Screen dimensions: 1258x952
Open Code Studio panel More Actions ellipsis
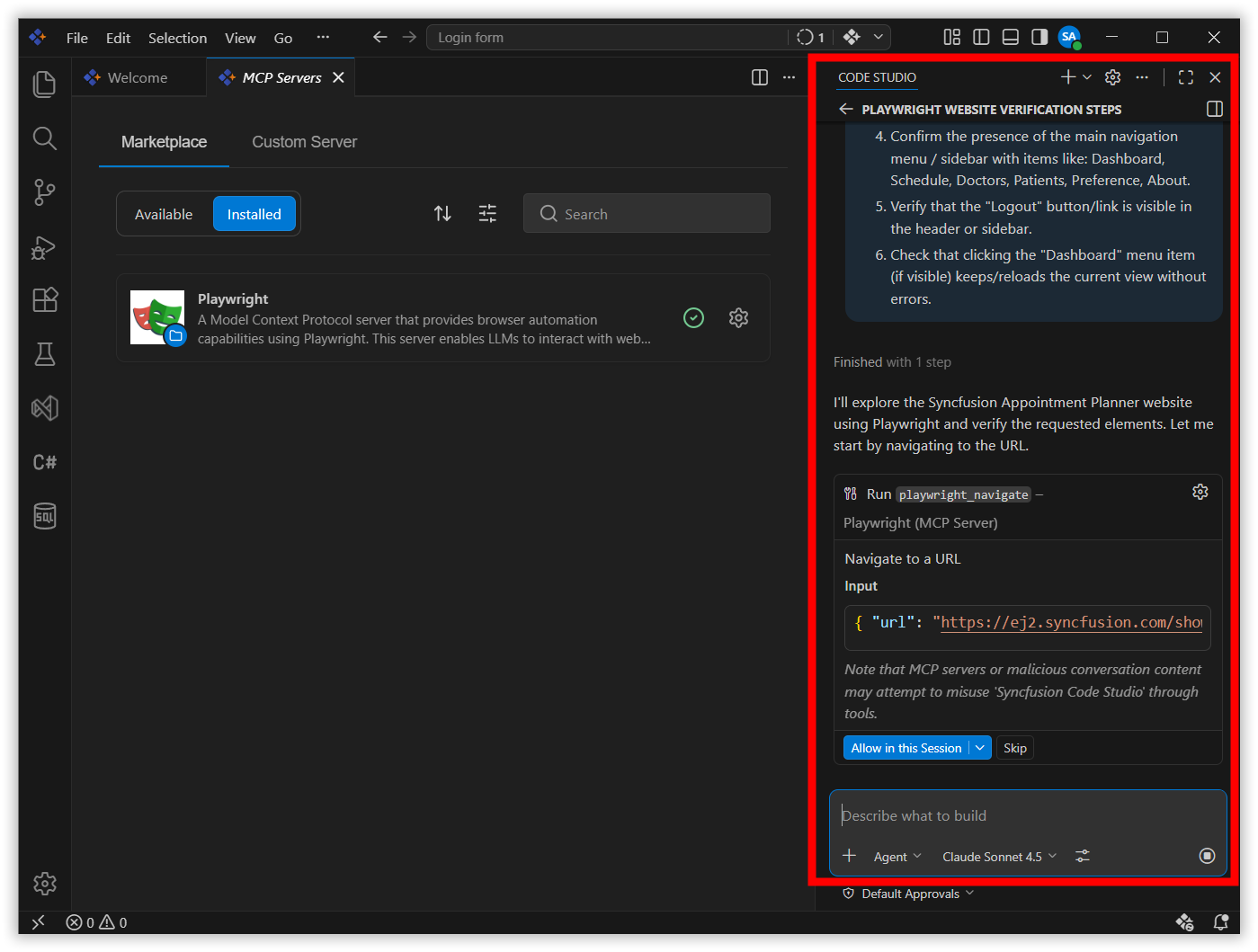[1142, 77]
